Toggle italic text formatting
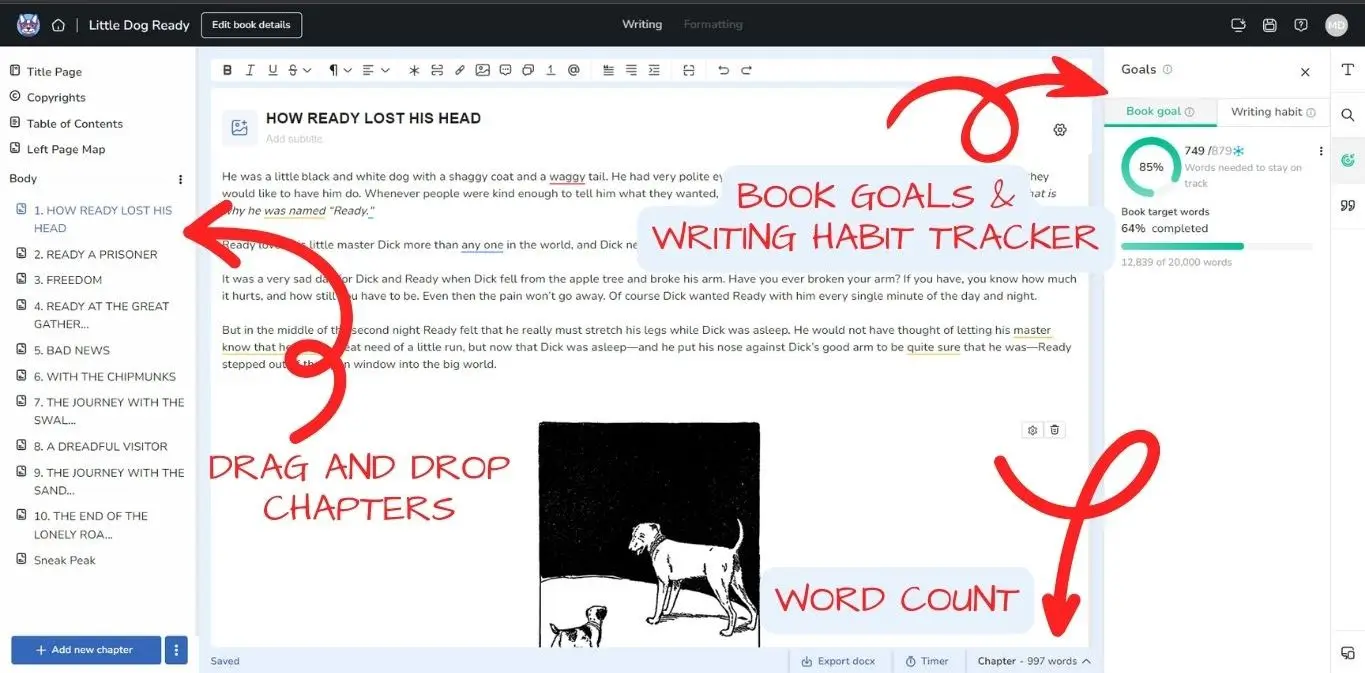Image resolution: width=1365 pixels, height=673 pixels. [x=250, y=70]
